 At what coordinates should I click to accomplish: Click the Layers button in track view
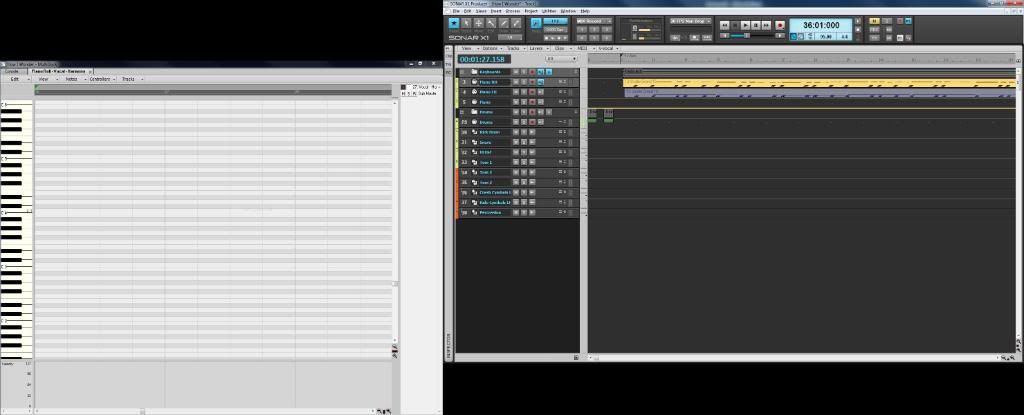click(537, 48)
